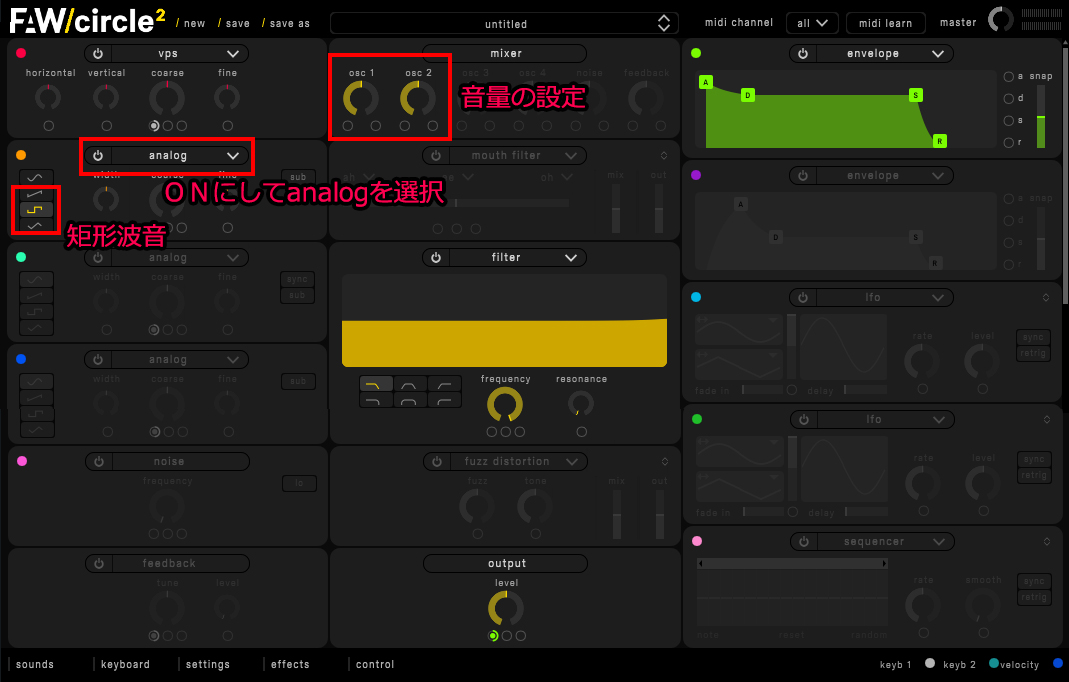Open the keyboard tab
Viewport: 1069px width, 682px height.
[x=125, y=664]
